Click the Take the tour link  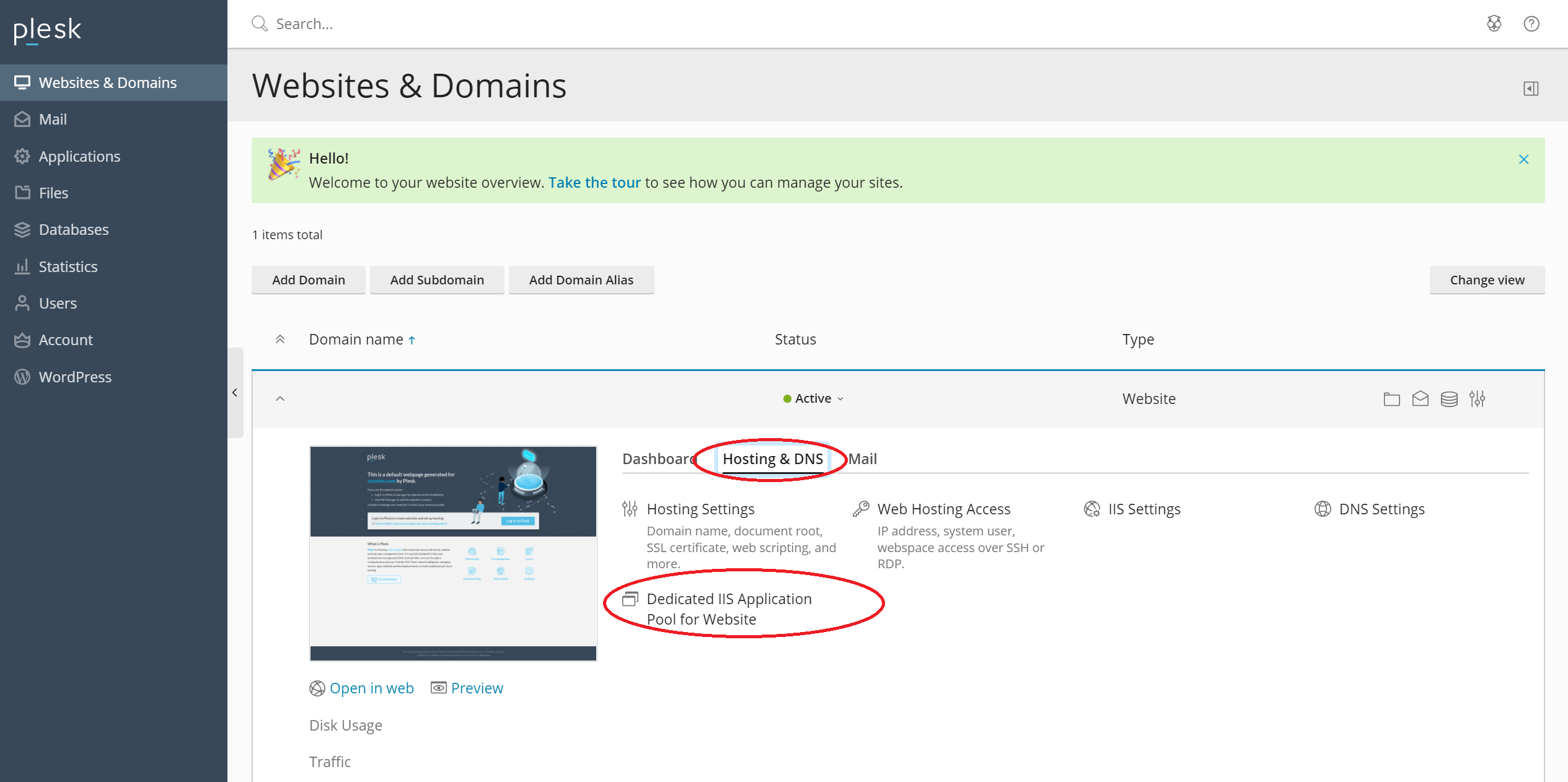coord(594,182)
